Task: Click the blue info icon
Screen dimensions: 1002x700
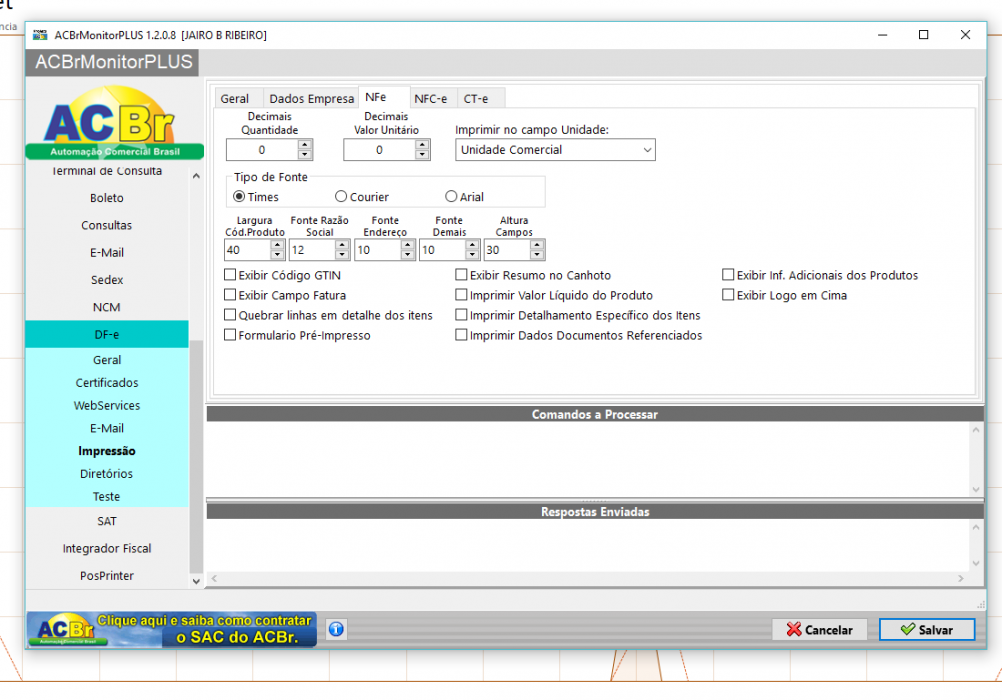Action: pyautogui.click(x=336, y=629)
